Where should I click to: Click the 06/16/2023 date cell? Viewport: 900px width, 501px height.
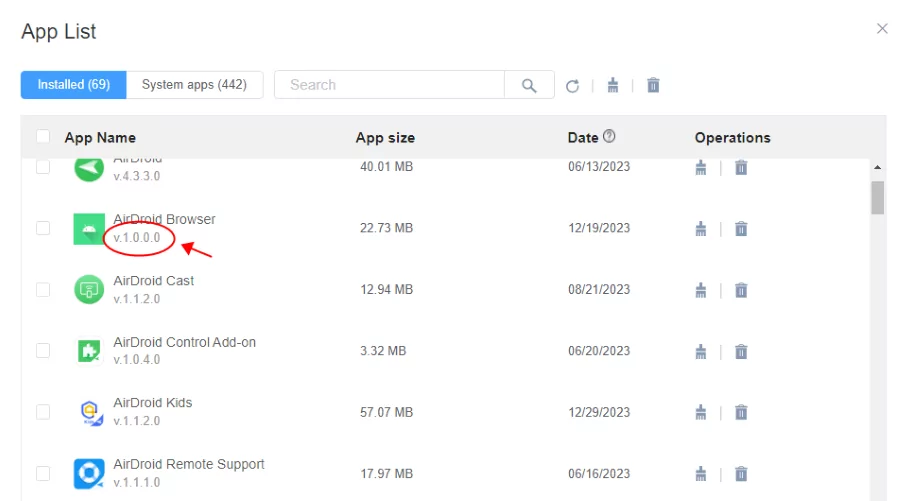[x=599, y=473]
